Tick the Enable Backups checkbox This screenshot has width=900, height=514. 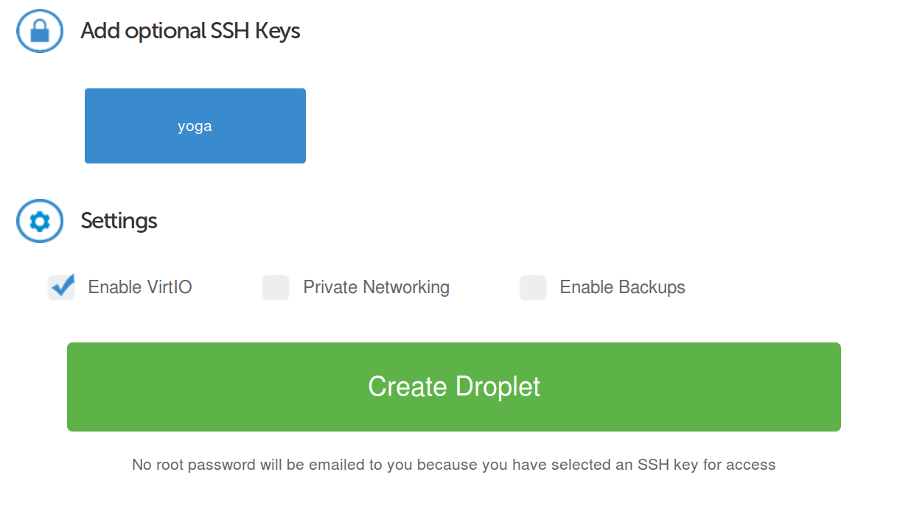pyautogui.click(x=533, y=287)
